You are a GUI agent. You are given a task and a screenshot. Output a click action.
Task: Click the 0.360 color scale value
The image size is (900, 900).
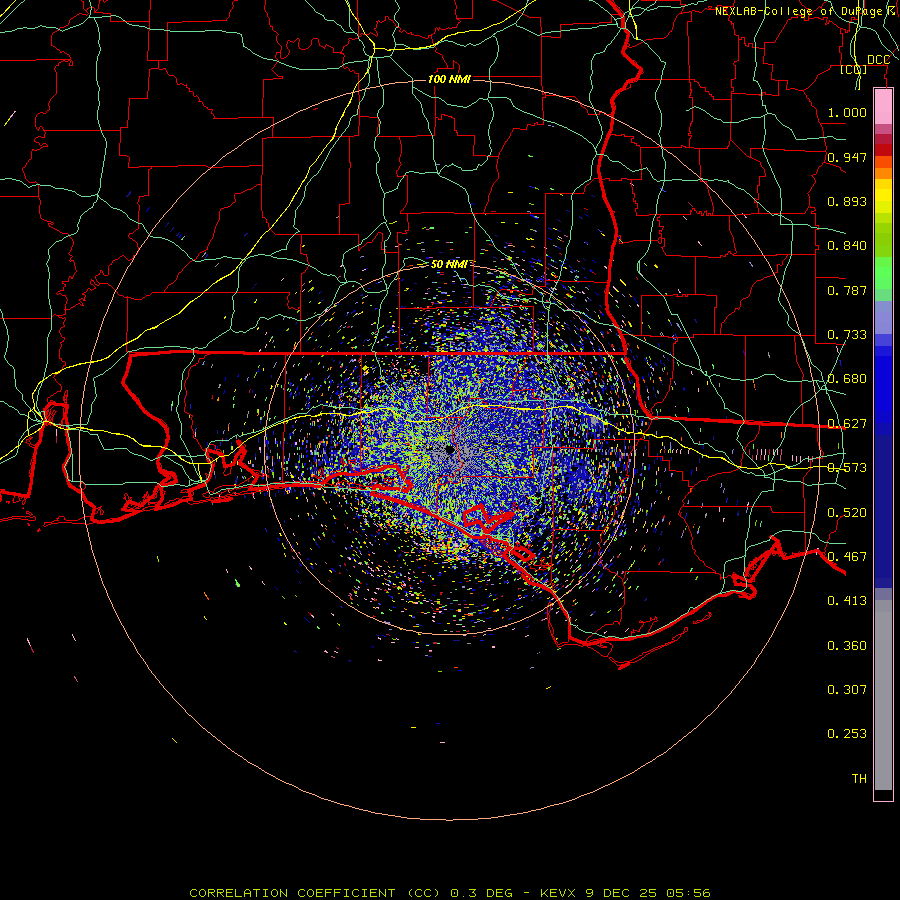tap(847, 646)
